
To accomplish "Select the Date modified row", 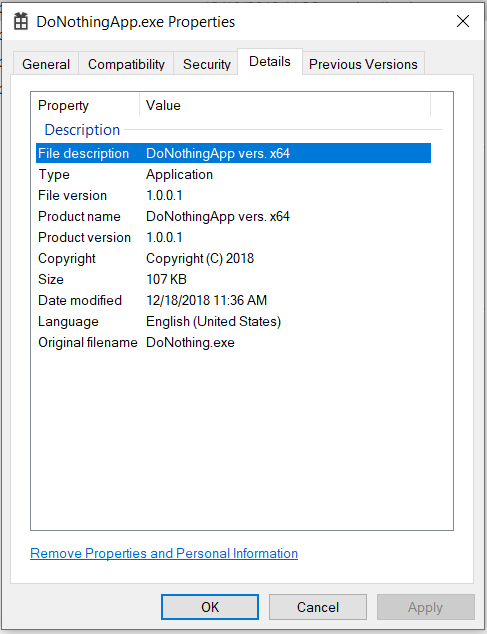I will (x=233, y=300).
